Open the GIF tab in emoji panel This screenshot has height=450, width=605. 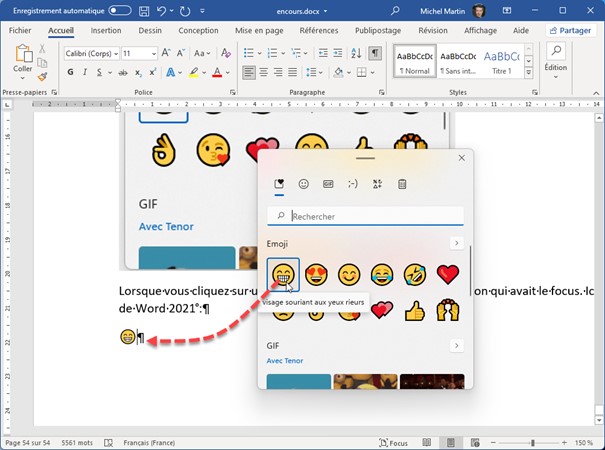328,184
